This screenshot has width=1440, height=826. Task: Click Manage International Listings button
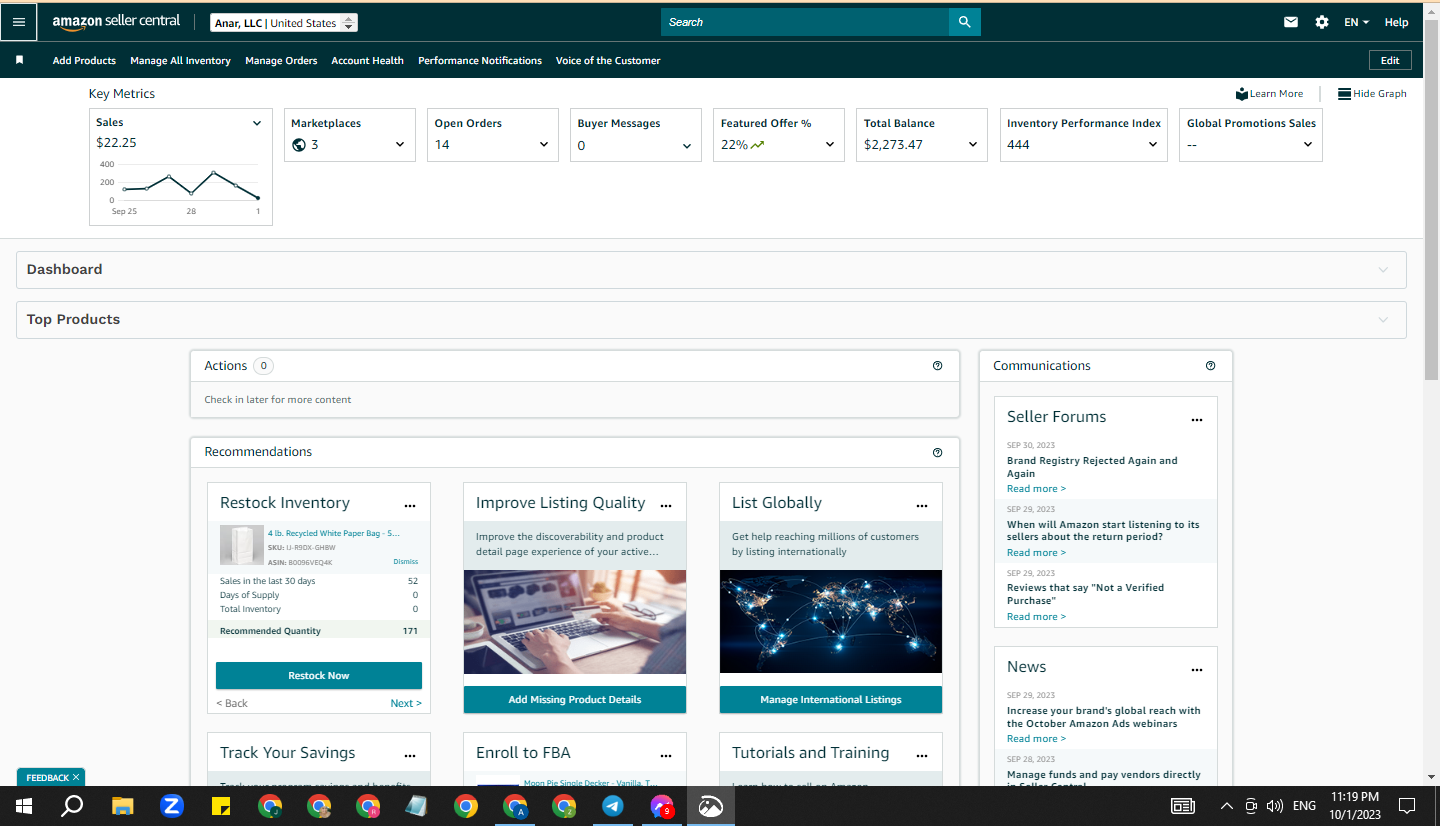point(831,700)
